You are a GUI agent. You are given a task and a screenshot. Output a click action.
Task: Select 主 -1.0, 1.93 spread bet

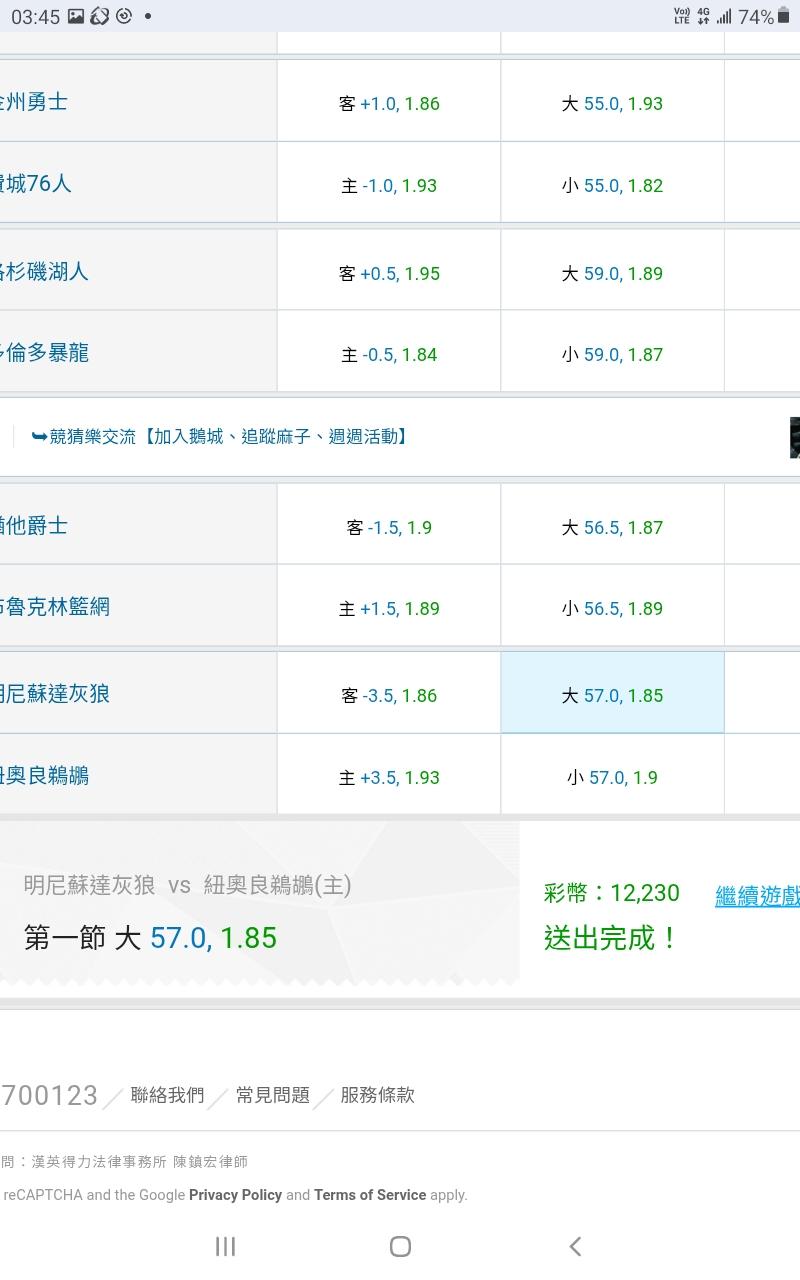tap(389, 186)
